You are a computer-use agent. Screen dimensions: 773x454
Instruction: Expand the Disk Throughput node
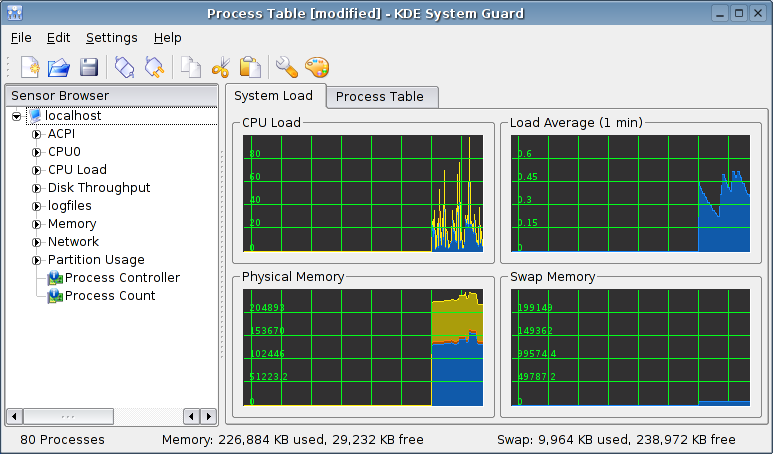36,188
